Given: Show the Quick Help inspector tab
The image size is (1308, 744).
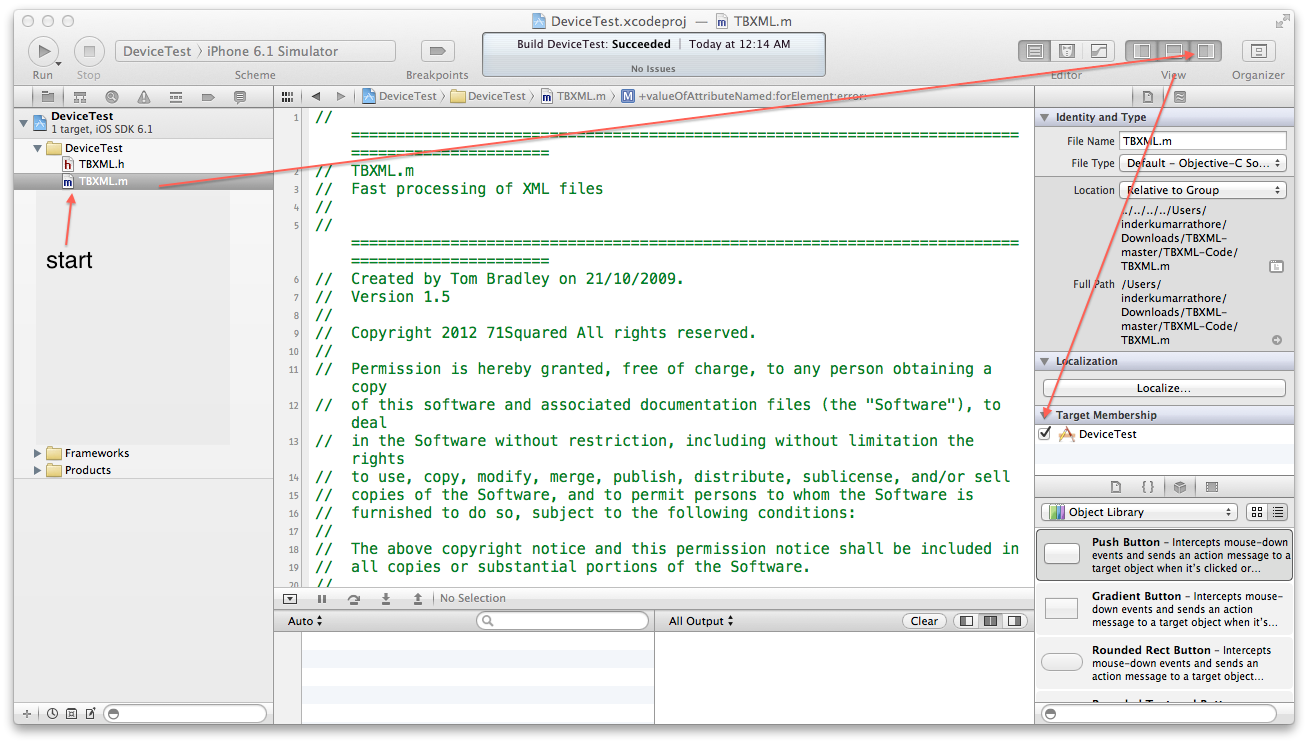Looking at the screenshot, I should (x=1180, y=97).
